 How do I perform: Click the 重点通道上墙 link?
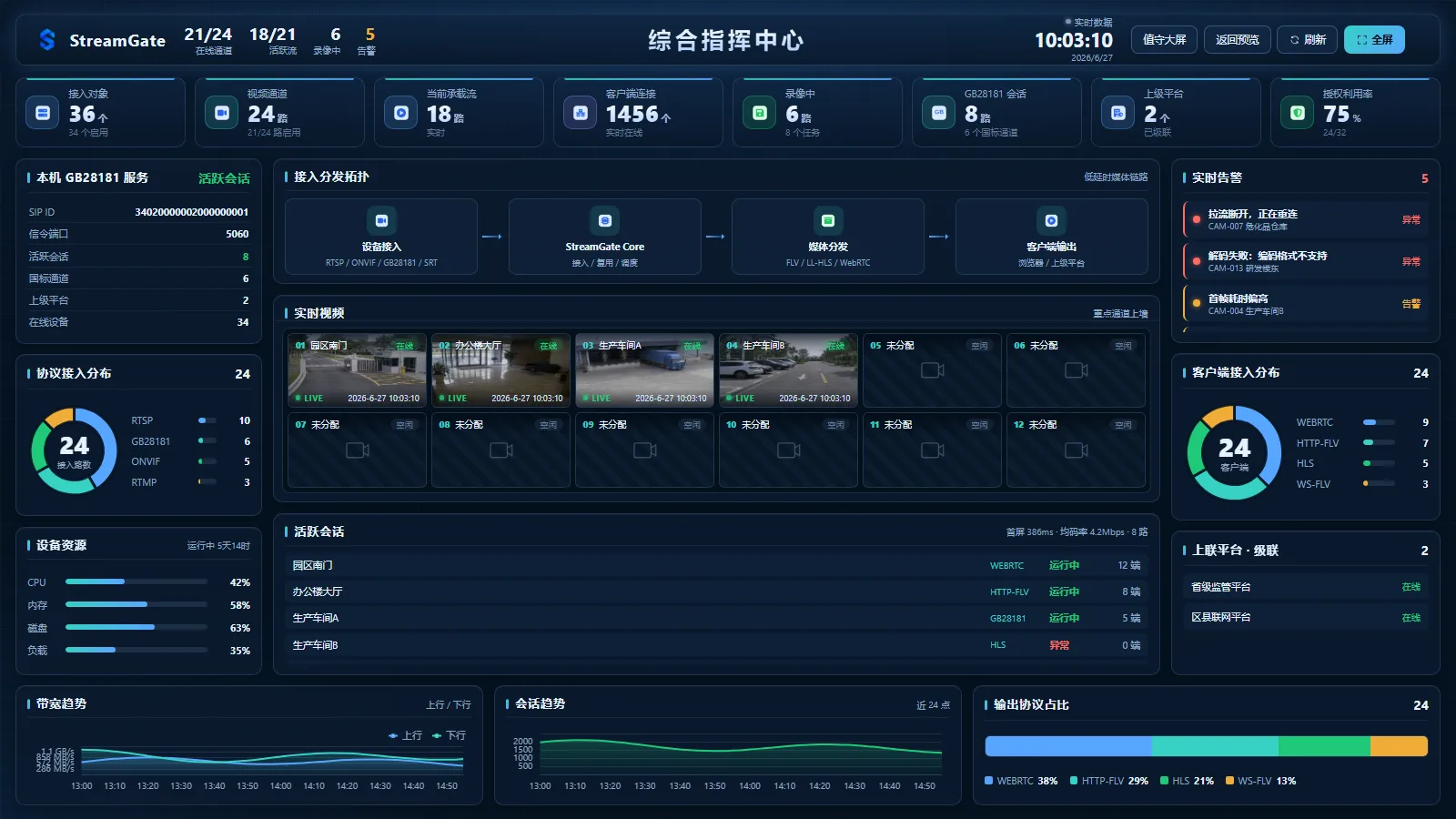coord(1120,314)
